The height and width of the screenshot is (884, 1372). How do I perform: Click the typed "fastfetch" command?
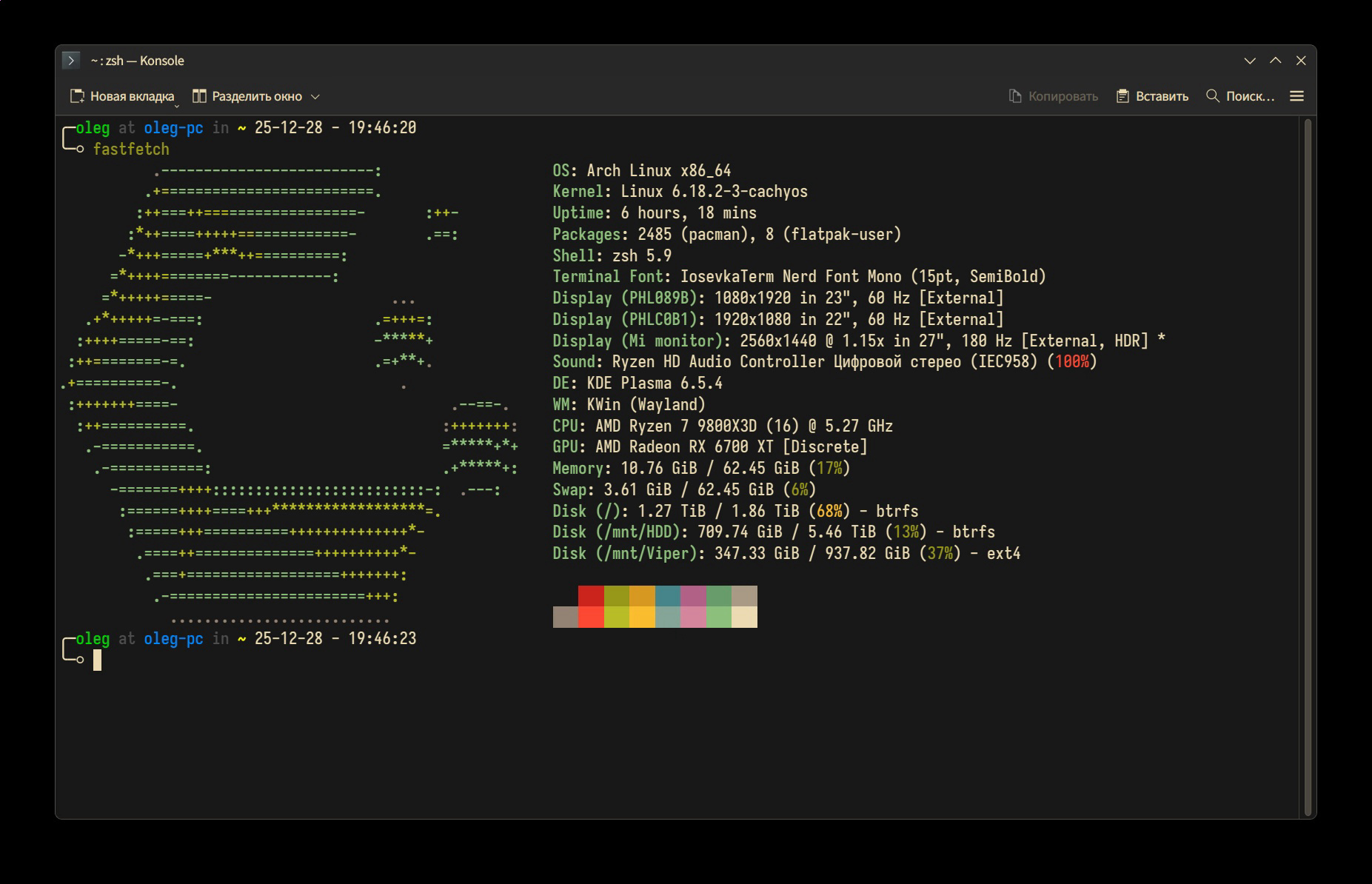tap(131, 149)
